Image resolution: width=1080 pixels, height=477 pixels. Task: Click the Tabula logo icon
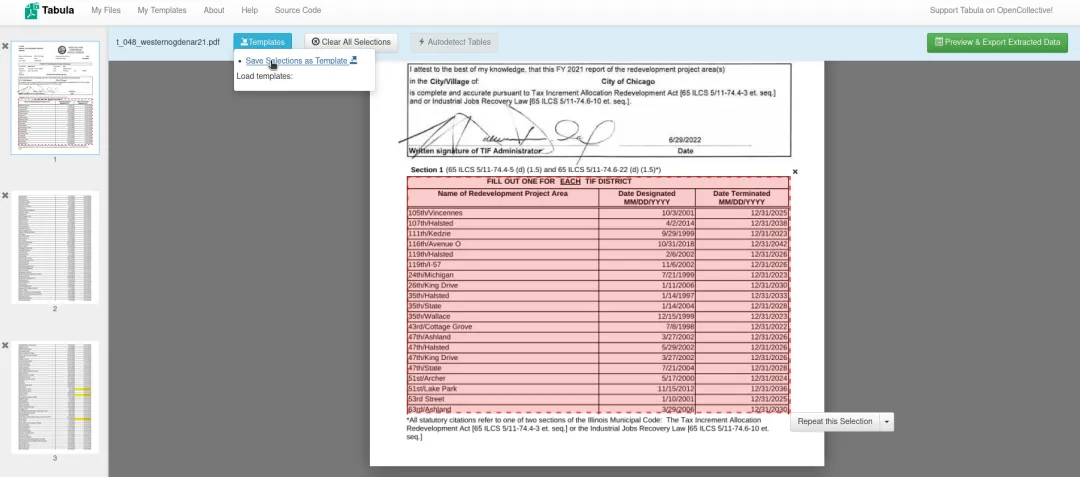pyautogui.click(x=32, y=10)
